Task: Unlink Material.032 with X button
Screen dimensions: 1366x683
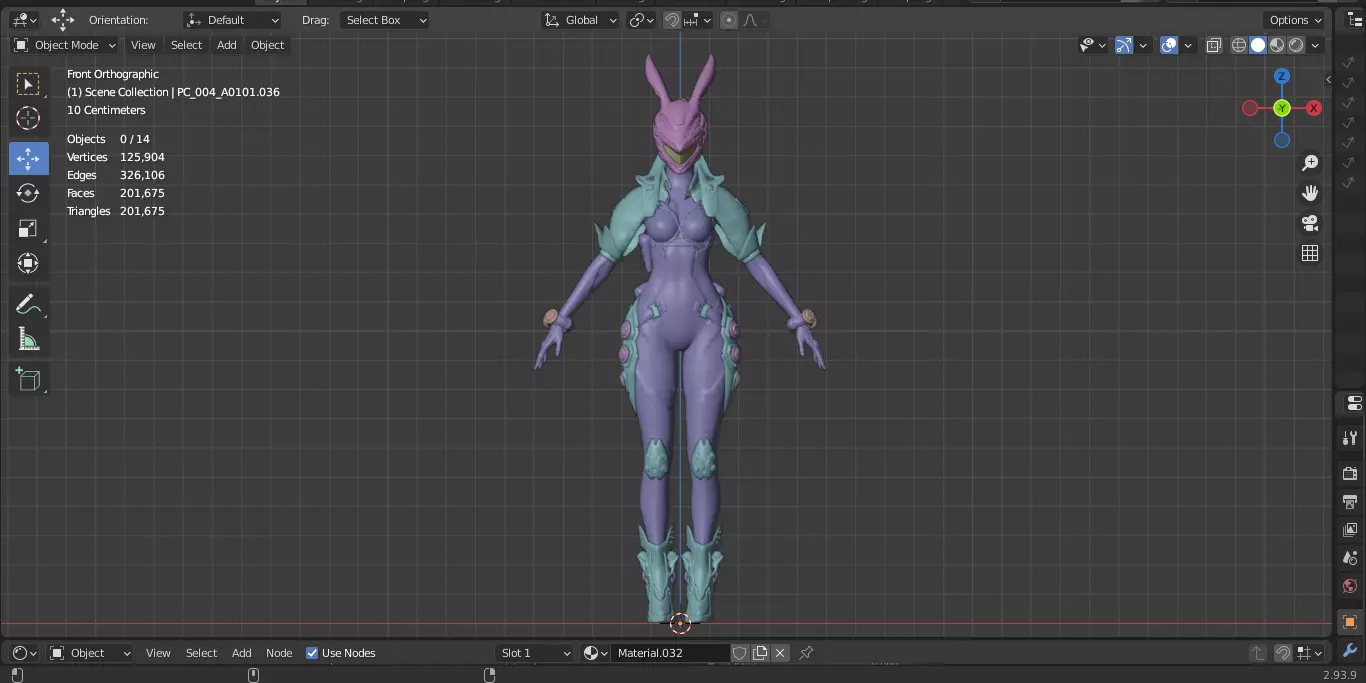Action: pos(780,653)
